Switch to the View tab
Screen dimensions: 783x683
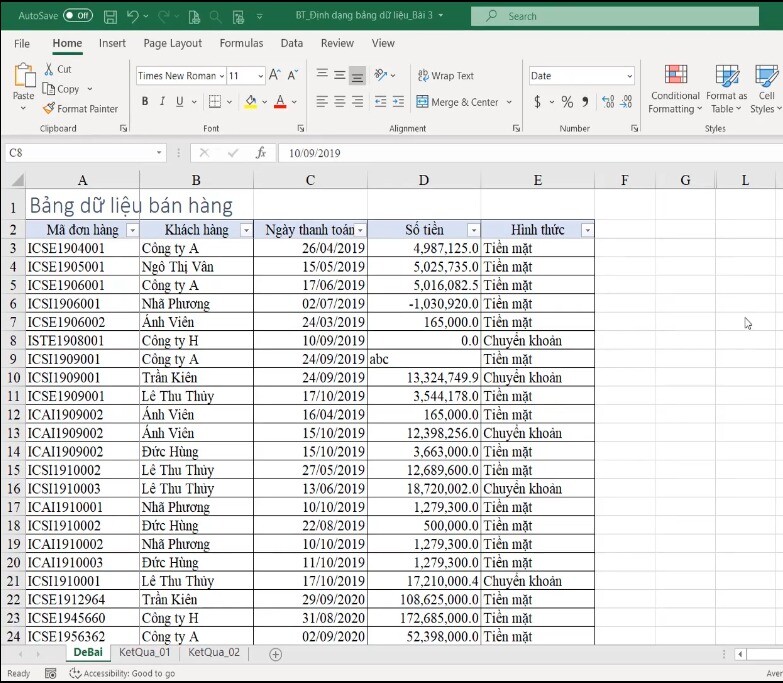click(383, 43)
